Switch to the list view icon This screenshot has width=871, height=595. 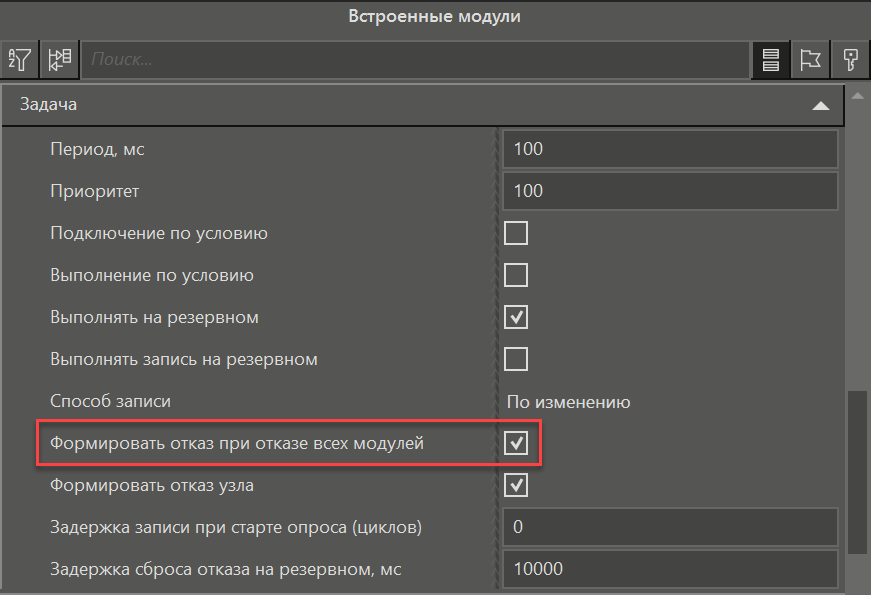[770, 59]
